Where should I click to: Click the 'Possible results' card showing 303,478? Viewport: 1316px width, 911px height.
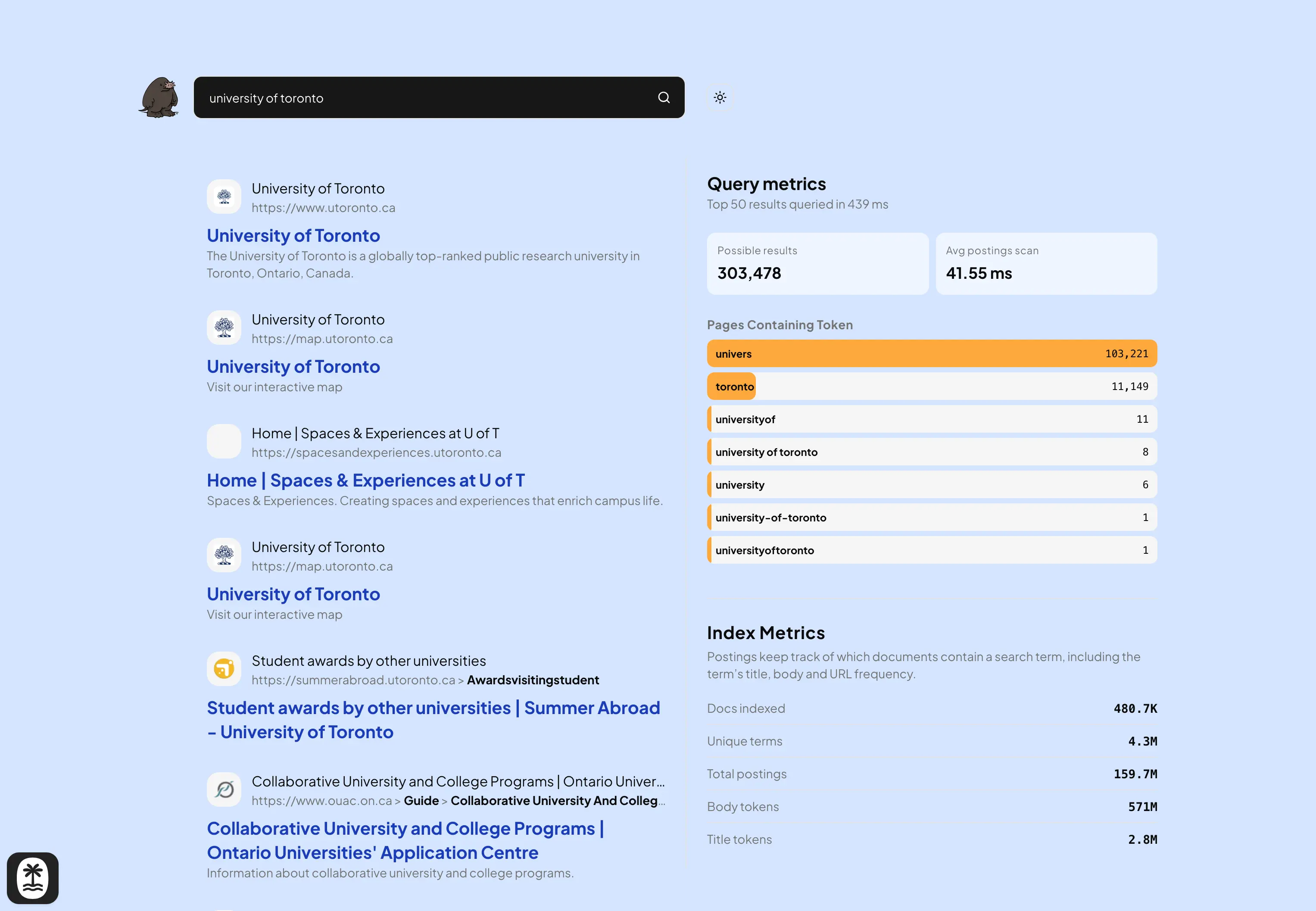(818, 264)
